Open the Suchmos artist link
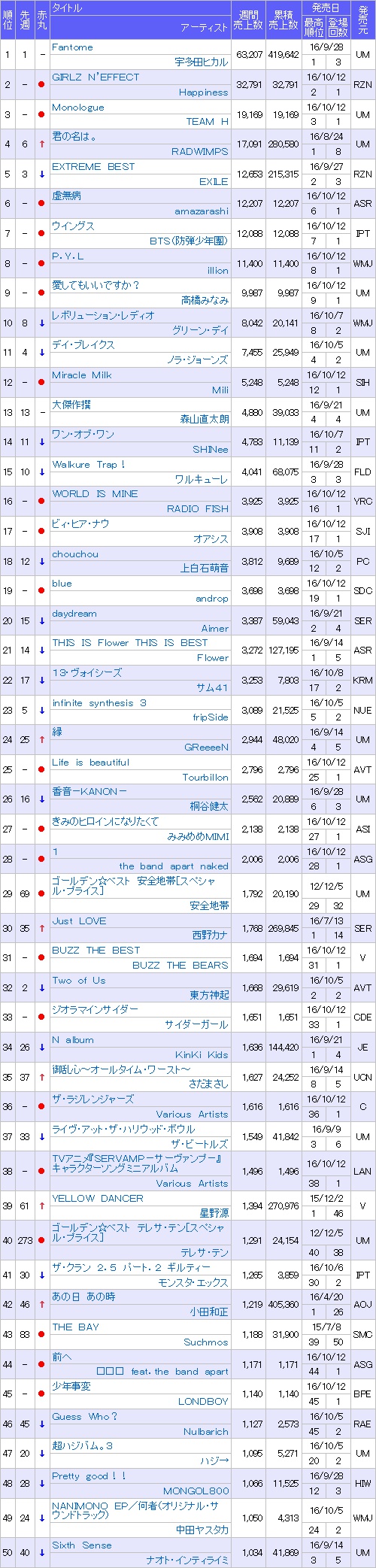Viewport: 376px width, 1568px height. point(206,1342)
